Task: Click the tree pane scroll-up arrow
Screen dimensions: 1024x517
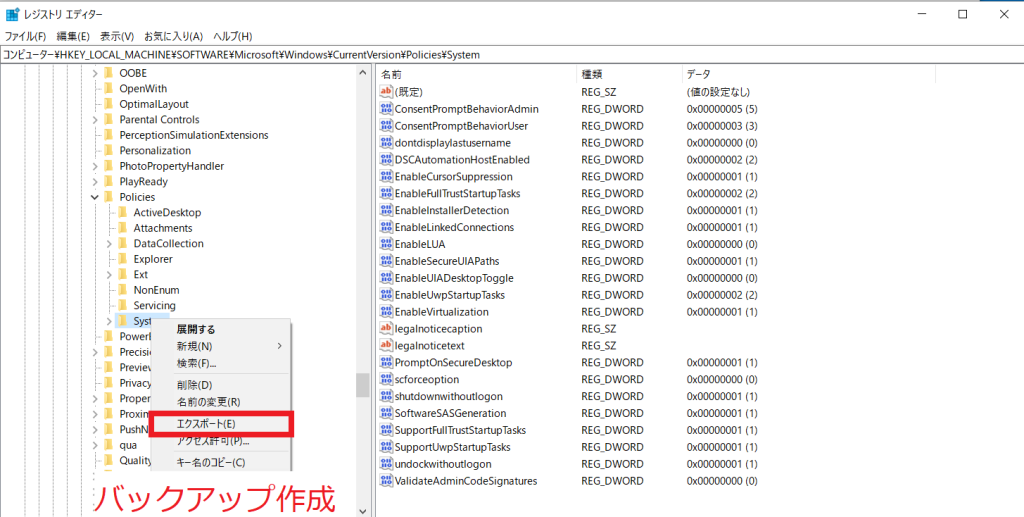Action: coord(363,73)
